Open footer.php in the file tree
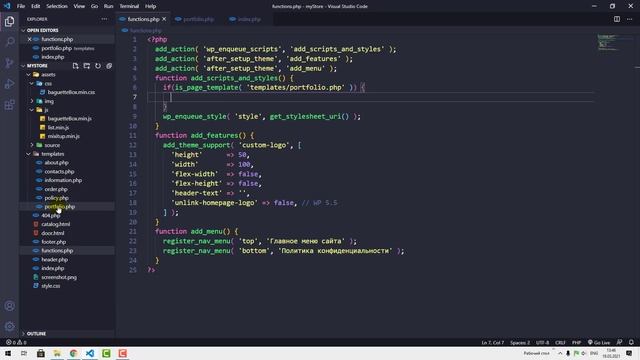Image resolution: width=640 pixels, height=360 pixels. click(53, 242)
